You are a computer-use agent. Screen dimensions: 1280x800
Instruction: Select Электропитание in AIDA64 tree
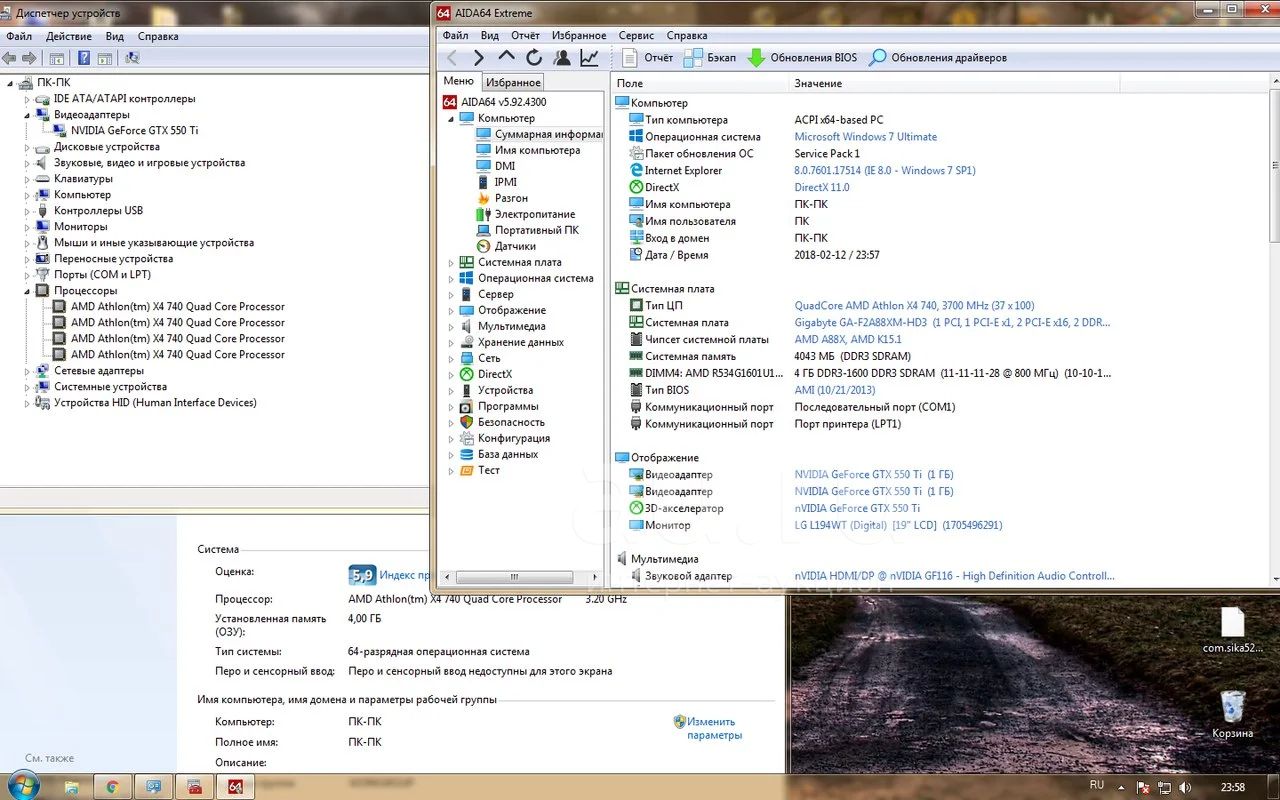click(x=535, y=214)
